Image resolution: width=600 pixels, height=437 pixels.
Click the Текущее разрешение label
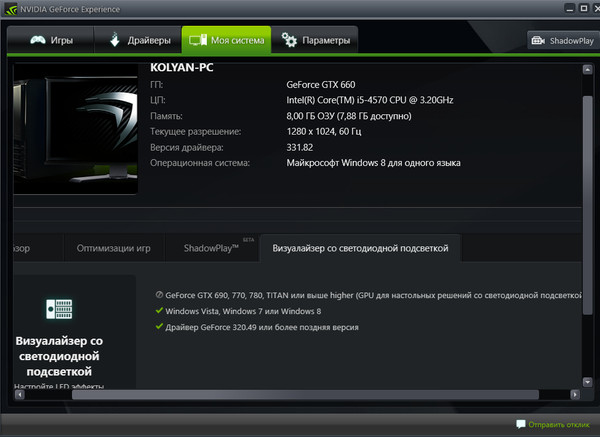(x=196, y=132)
